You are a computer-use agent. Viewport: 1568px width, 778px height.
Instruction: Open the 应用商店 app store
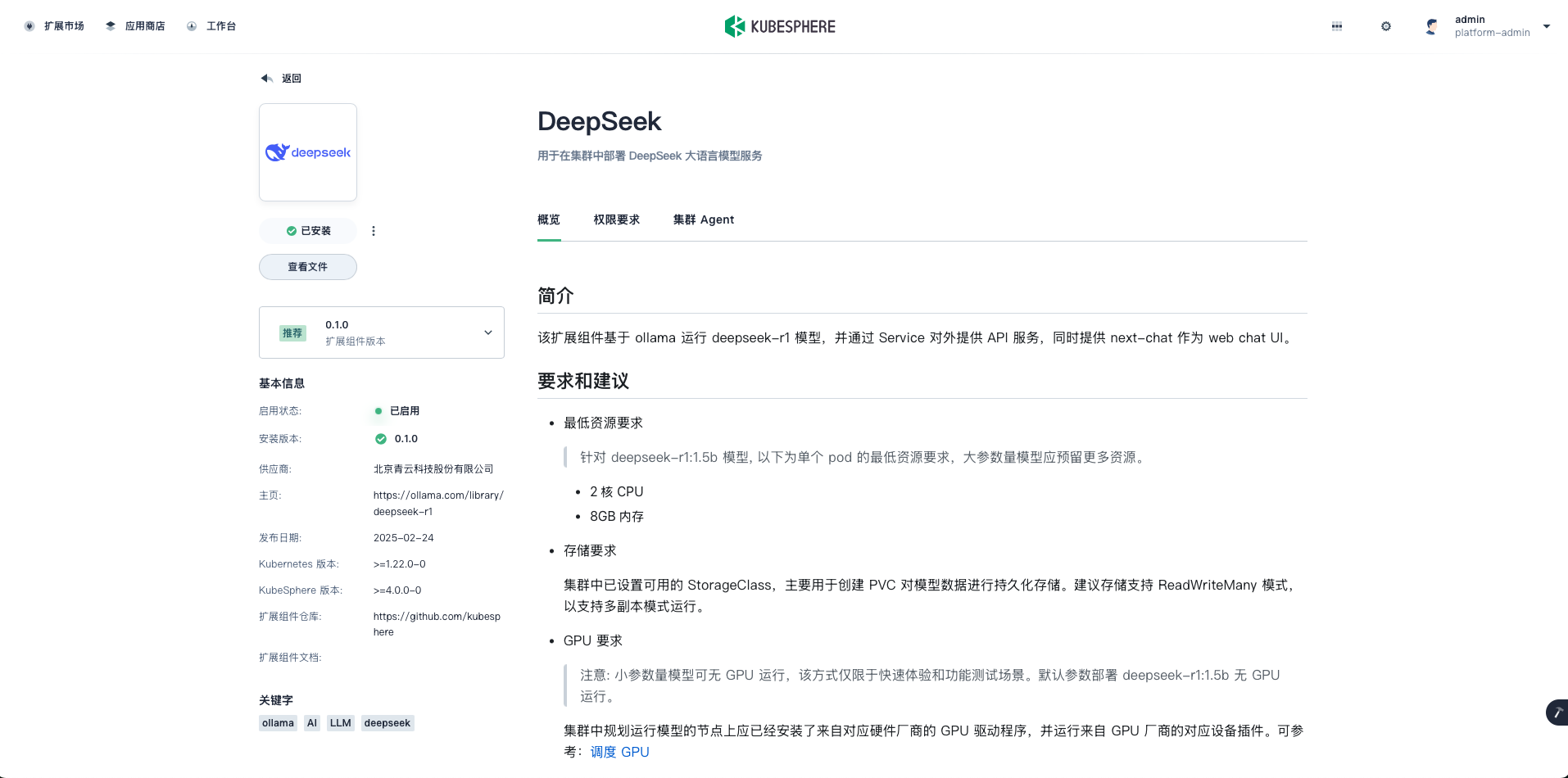(x=135, y=26)
